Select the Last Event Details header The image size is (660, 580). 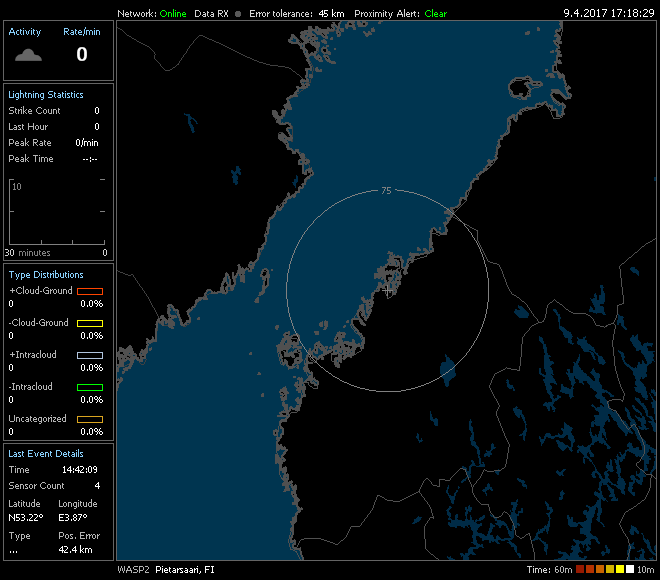46,453
